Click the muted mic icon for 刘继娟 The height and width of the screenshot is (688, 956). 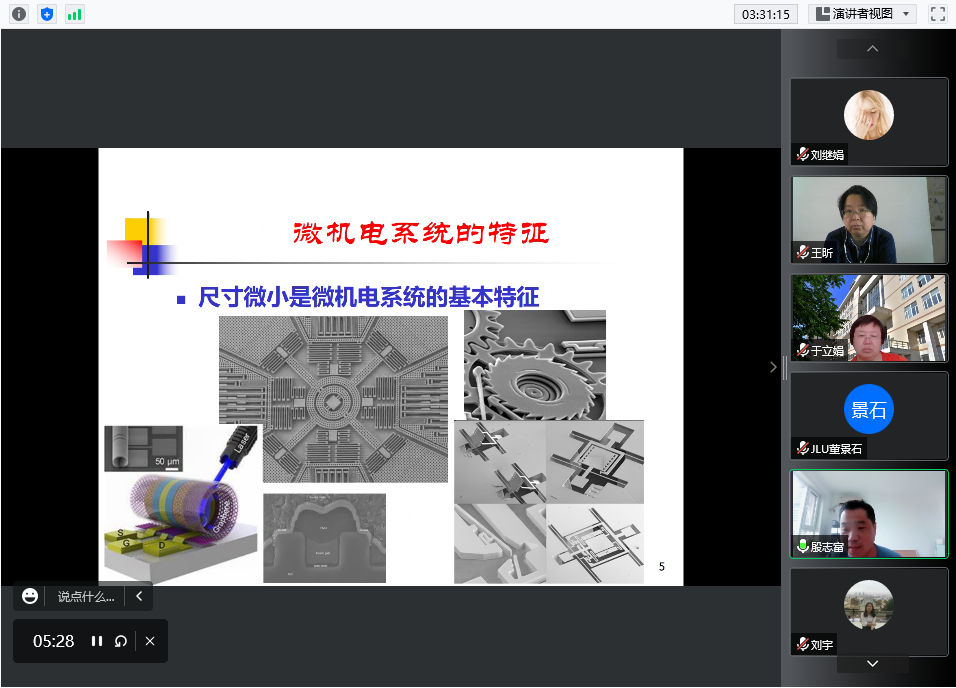point(802,155)
